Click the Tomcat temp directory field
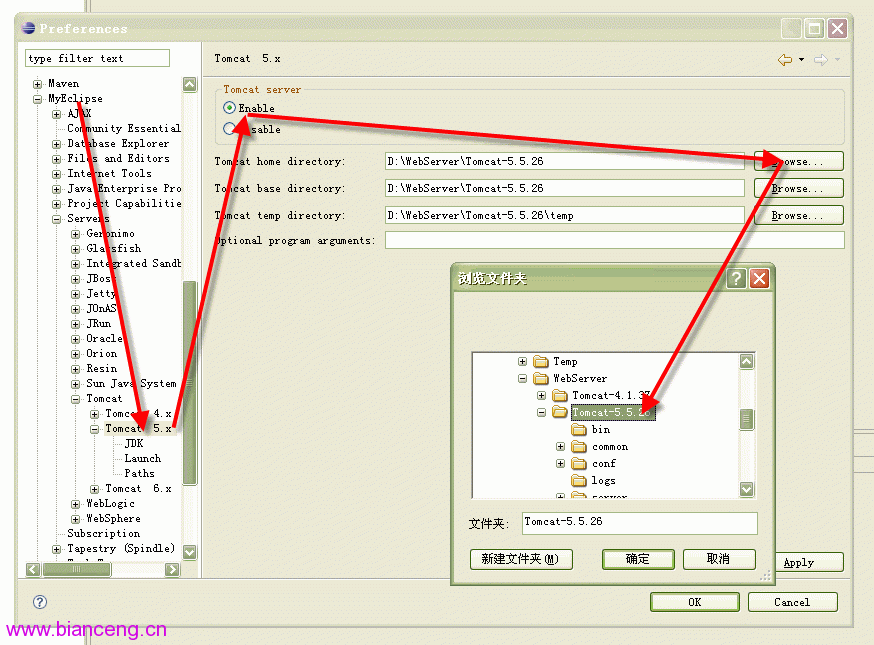 pyautogui.click(x=565, y=215)
